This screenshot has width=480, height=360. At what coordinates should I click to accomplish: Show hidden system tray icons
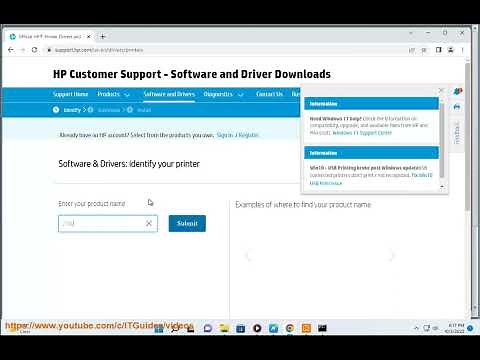(x=416, y=328)
